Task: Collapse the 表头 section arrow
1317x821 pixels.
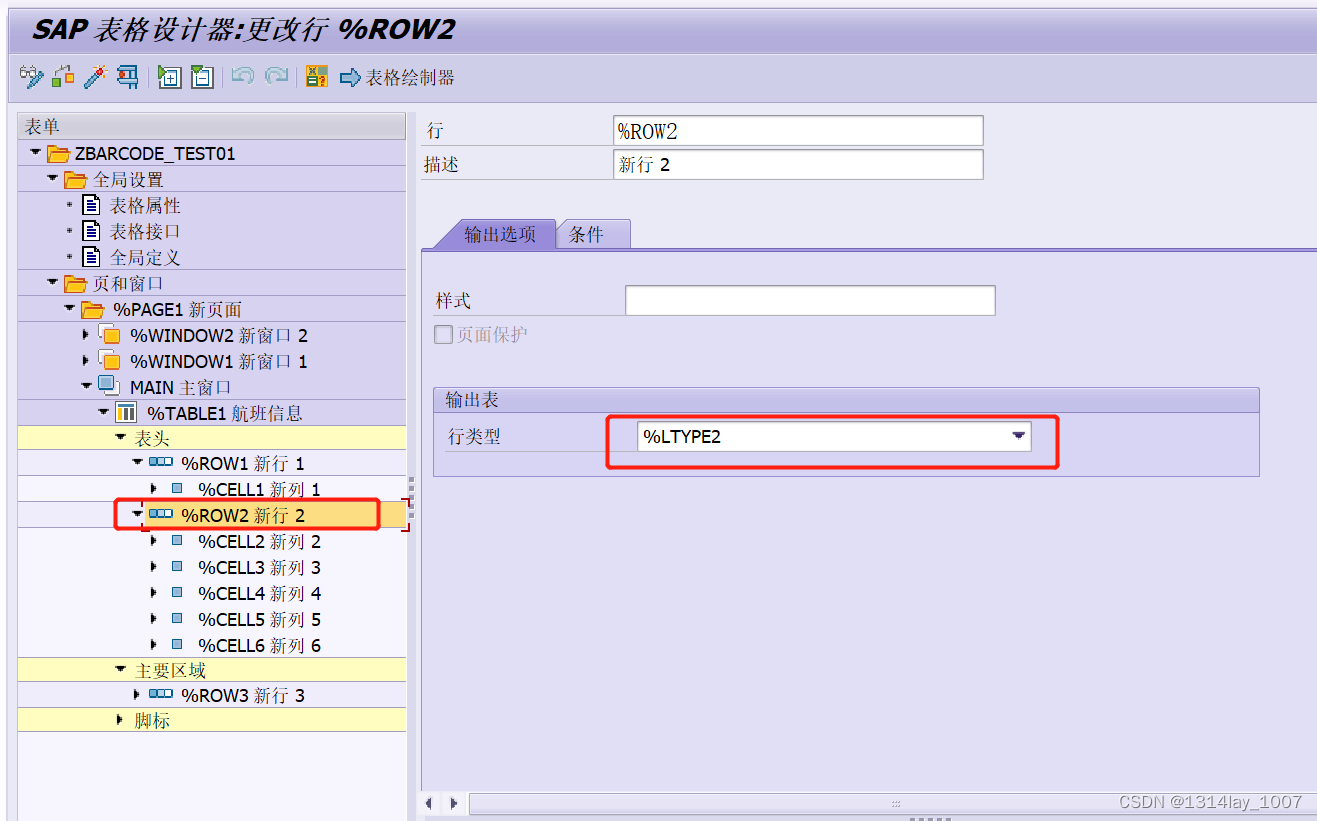Action: coord(121,437)
